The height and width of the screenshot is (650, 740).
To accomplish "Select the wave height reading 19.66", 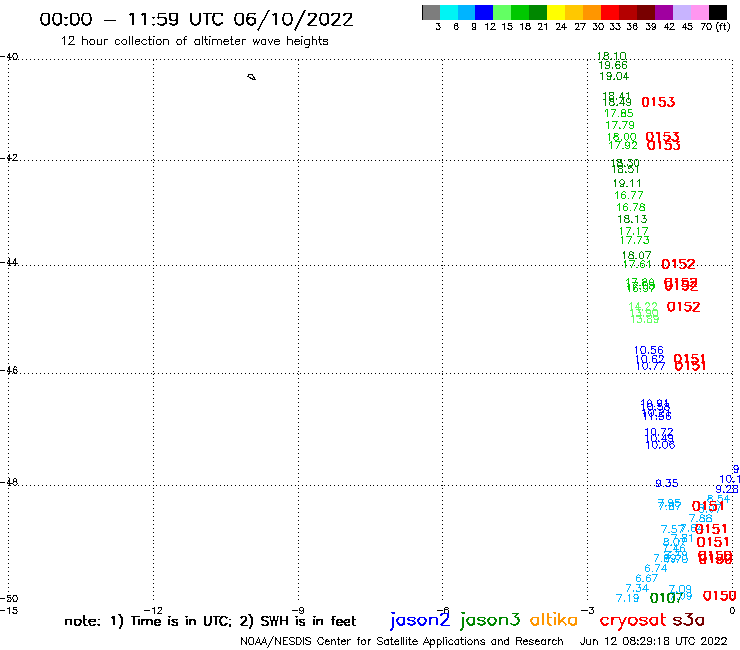I will 613,66.
